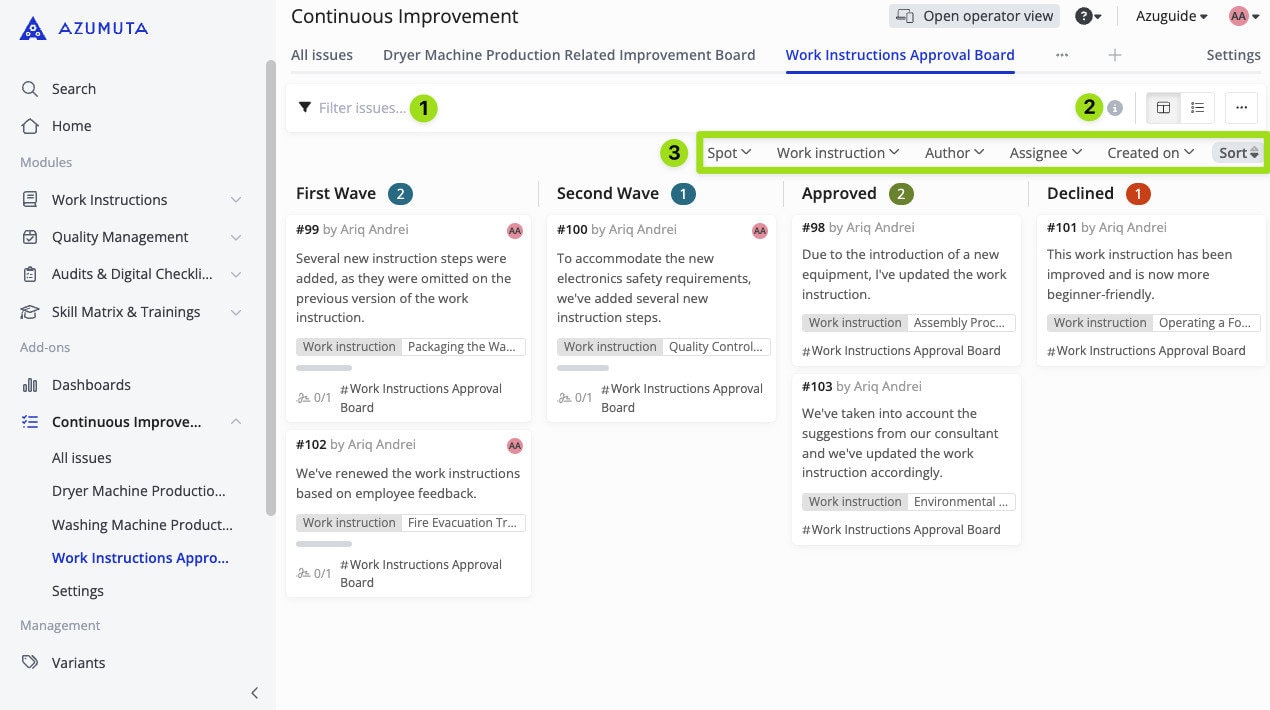The image size is (1270, 710).
Task: Open Search from the sidebar
Action: click(73, 89)
